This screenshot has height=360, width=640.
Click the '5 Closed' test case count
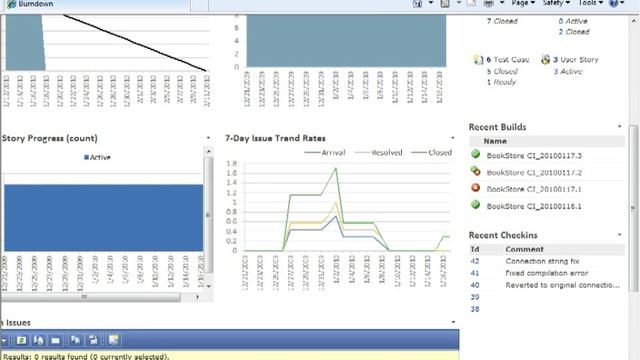click(x=502, y=71)
